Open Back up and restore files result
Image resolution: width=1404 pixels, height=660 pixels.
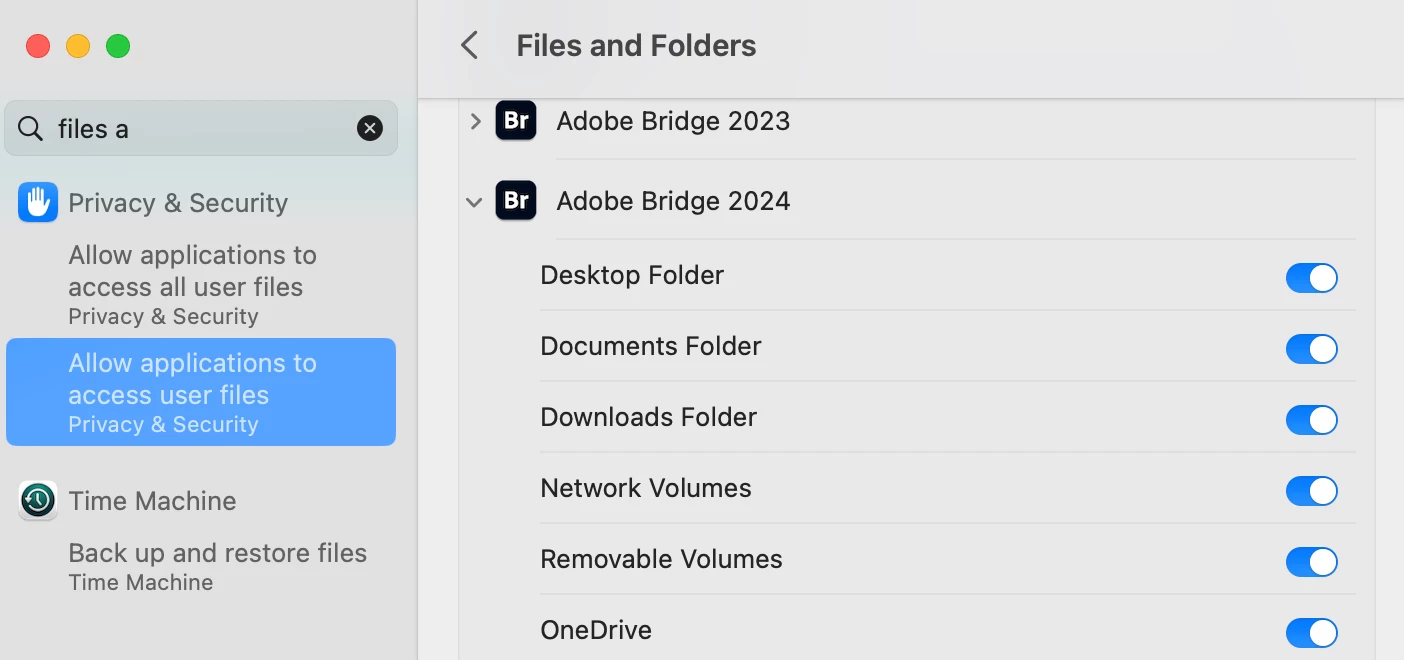click(x=217, y=565)
